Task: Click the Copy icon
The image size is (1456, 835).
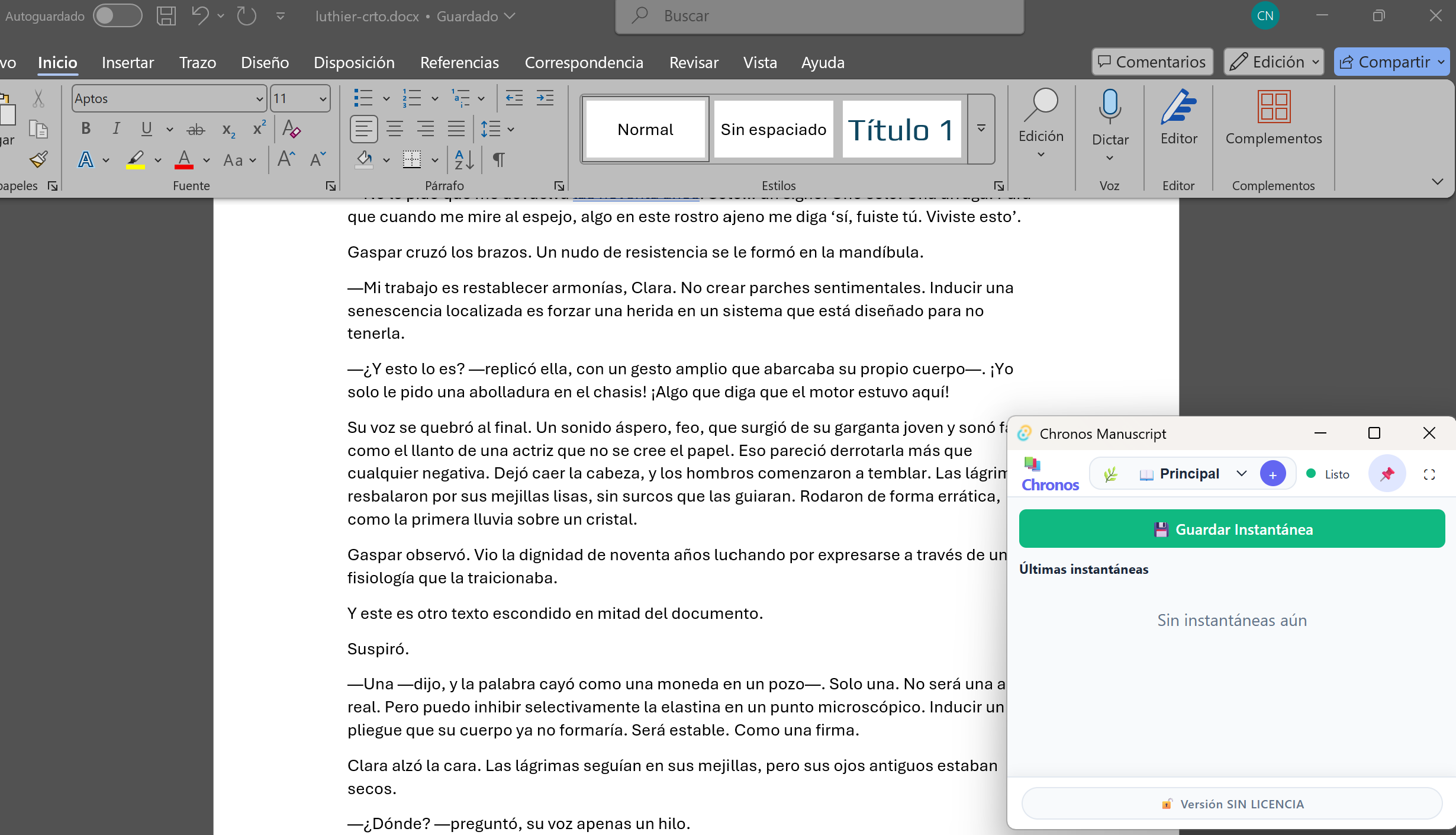Action: click(38, 129)
